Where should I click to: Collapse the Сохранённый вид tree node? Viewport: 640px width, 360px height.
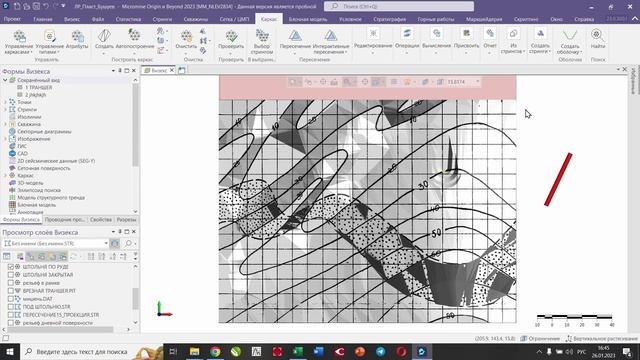tap(5, 80)
